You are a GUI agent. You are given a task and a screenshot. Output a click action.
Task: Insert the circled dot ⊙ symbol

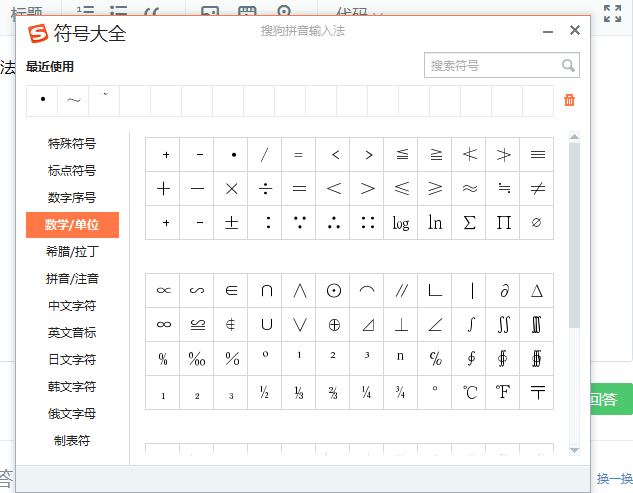click(333, 290)
